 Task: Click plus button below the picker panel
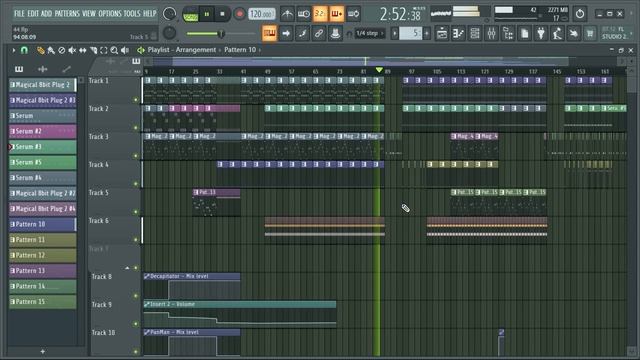pyautogui.click(x=42, y=351)
